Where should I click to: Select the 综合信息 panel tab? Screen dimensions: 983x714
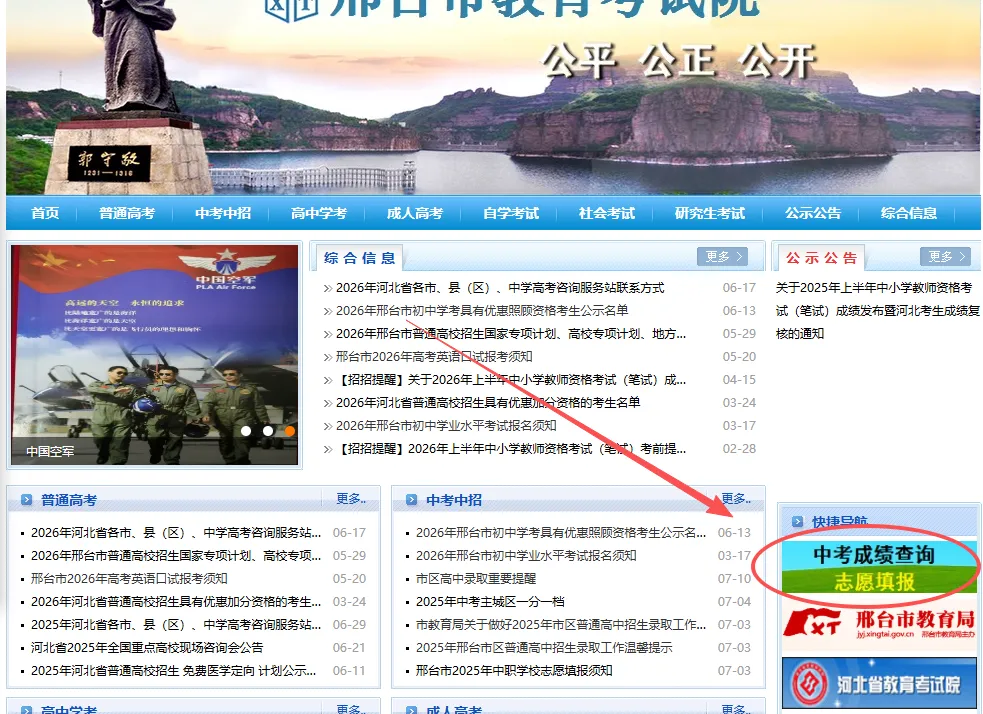360,258
